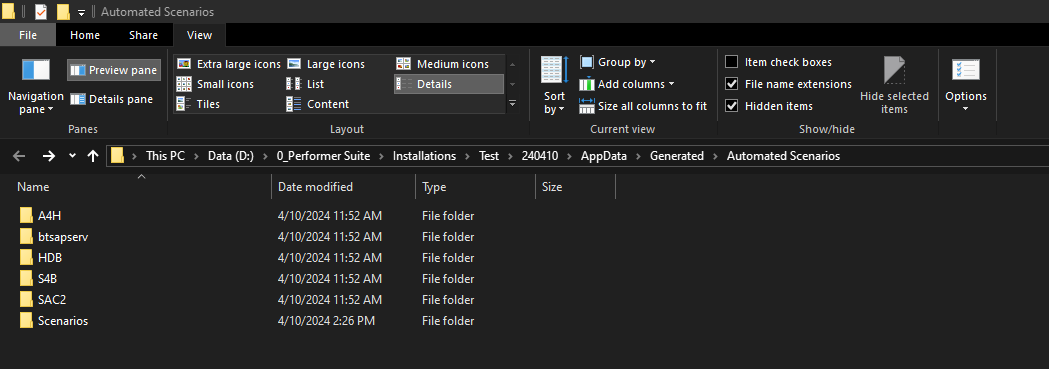Navigate to Generated breadcrumb
1049x369 pixels.
[x=678, y=156]
